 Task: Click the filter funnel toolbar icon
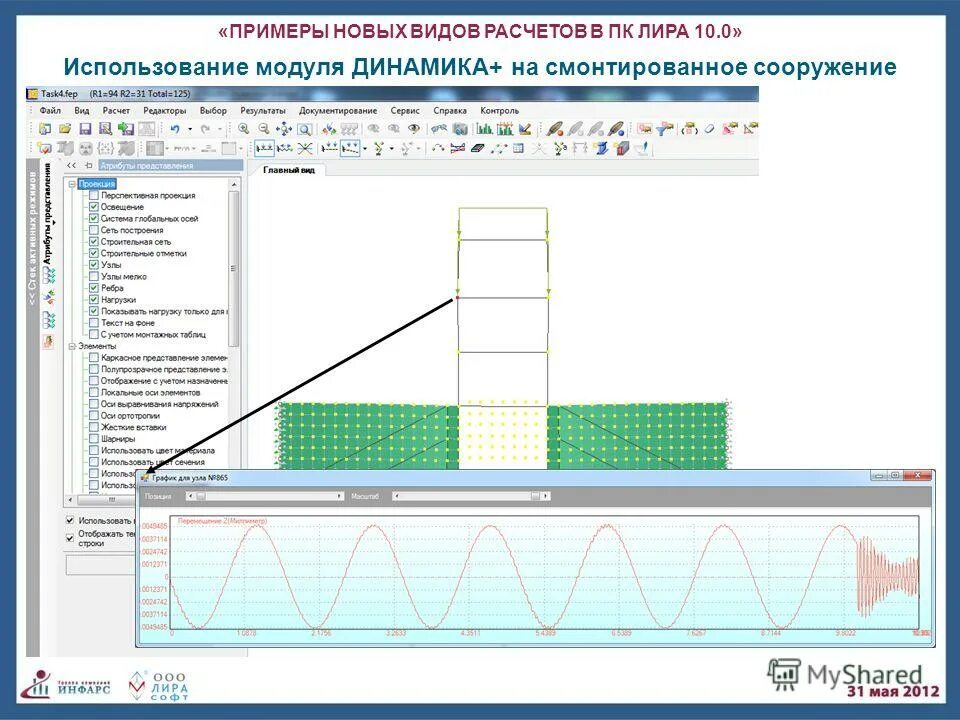tap(664, 129)
